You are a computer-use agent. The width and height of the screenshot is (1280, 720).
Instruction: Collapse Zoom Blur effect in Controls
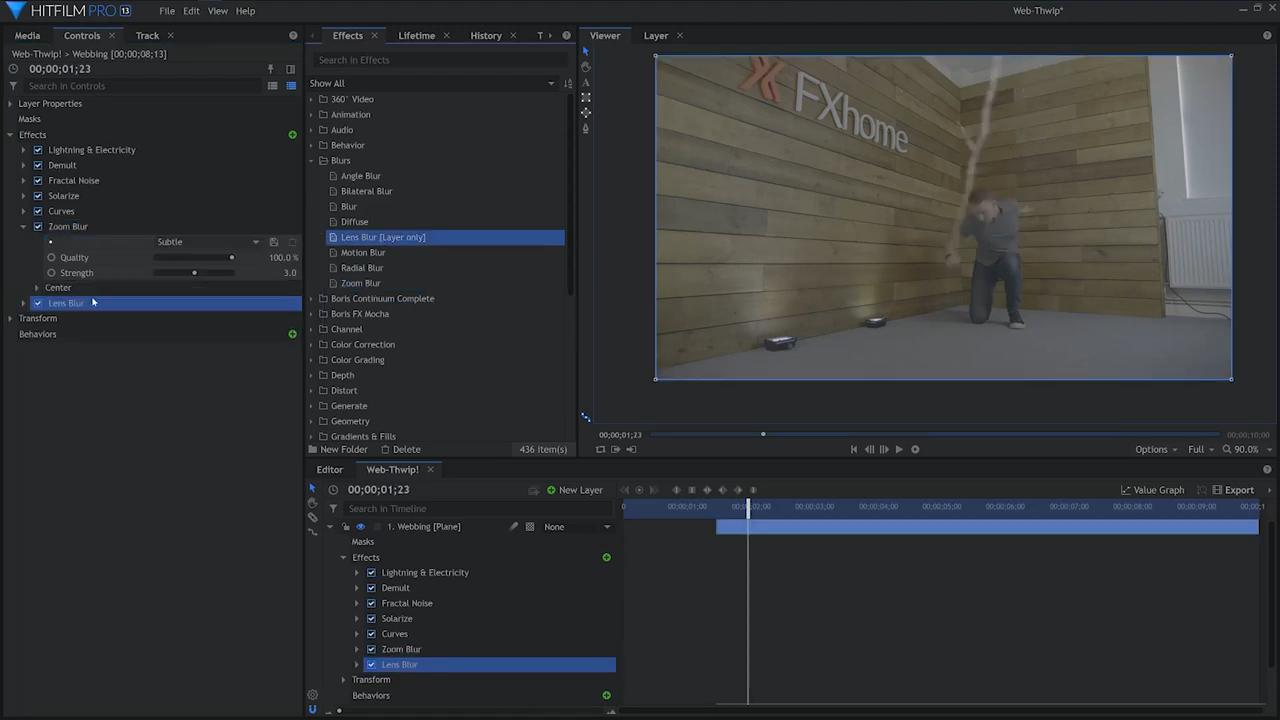coord(24,227)
